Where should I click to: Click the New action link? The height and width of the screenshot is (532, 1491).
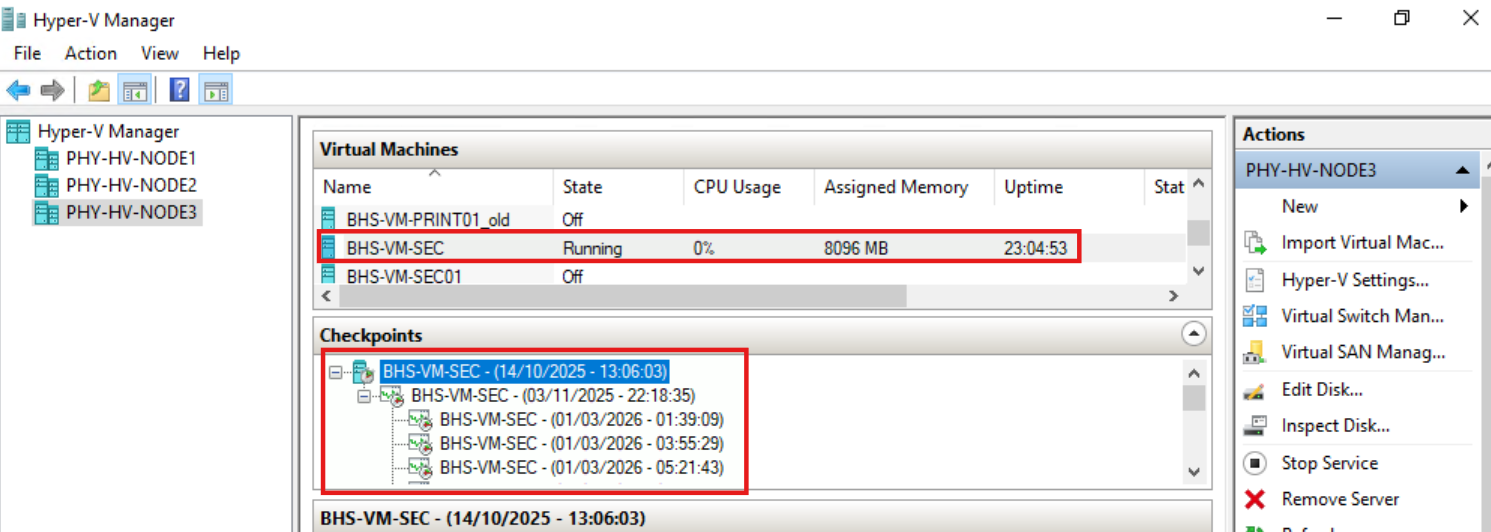[1300, 206]
